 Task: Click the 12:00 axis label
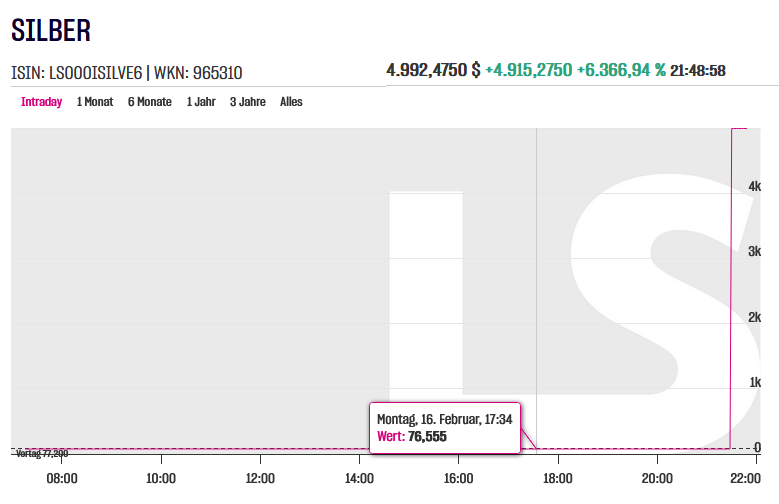260,478
